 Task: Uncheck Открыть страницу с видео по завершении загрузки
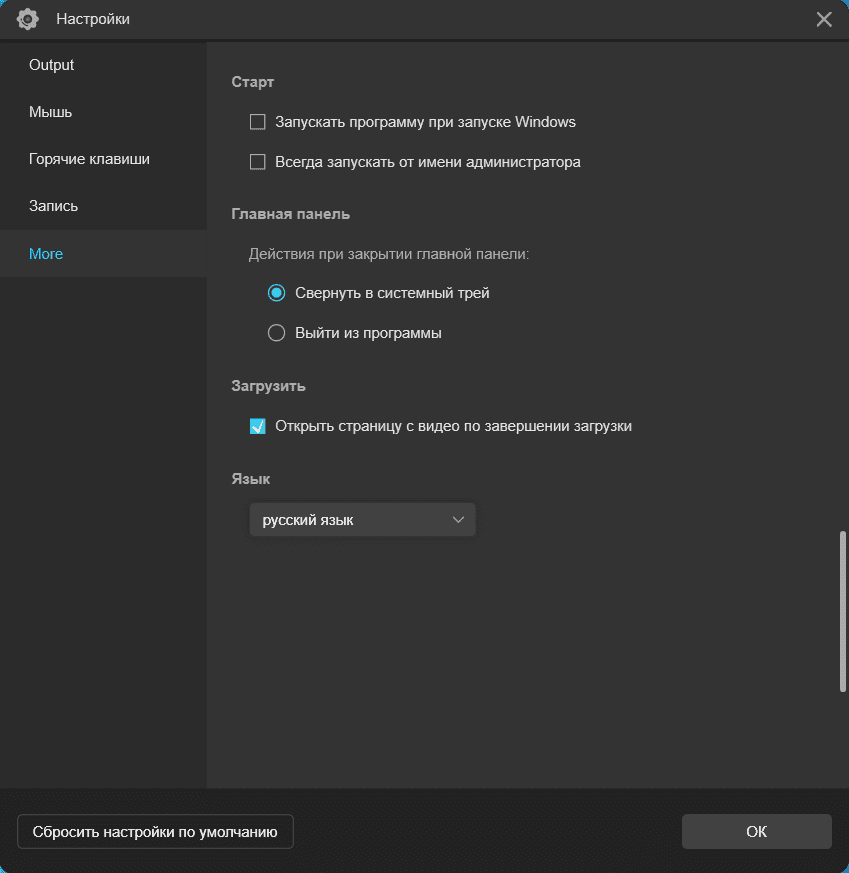pyautogui.click(x=257, y=426)
